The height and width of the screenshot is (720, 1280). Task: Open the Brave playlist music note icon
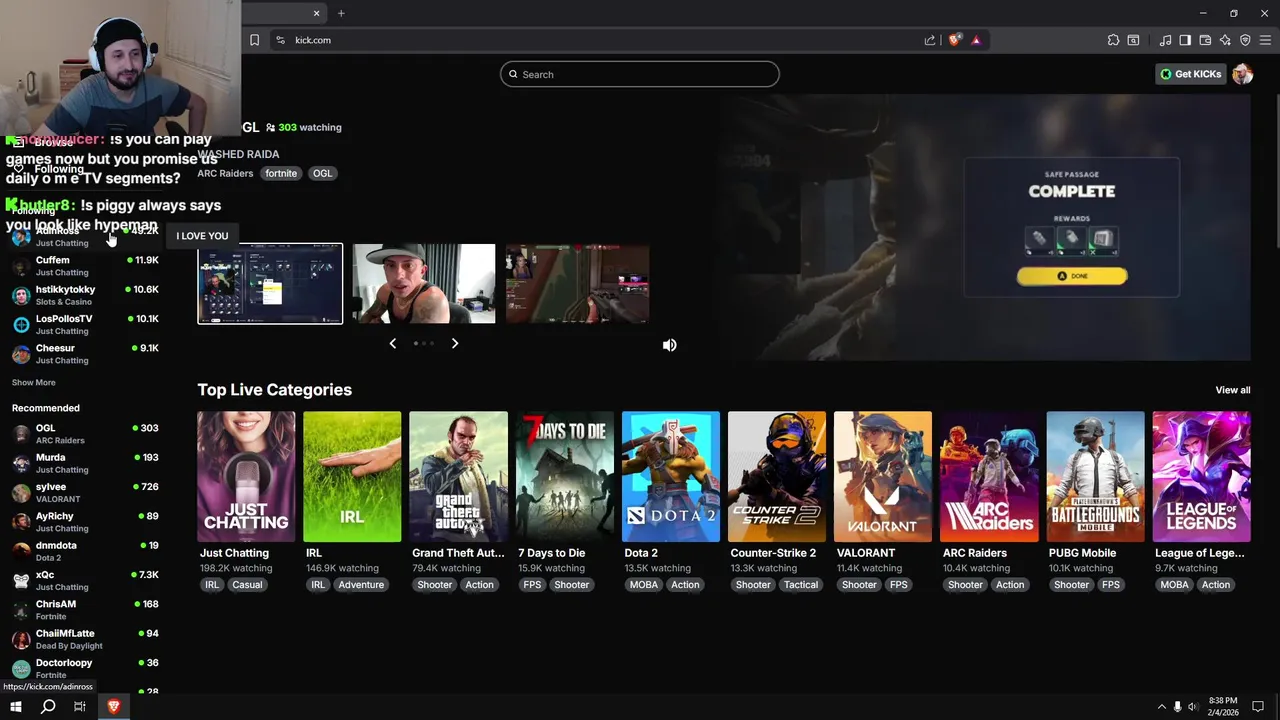[1165, 40]
